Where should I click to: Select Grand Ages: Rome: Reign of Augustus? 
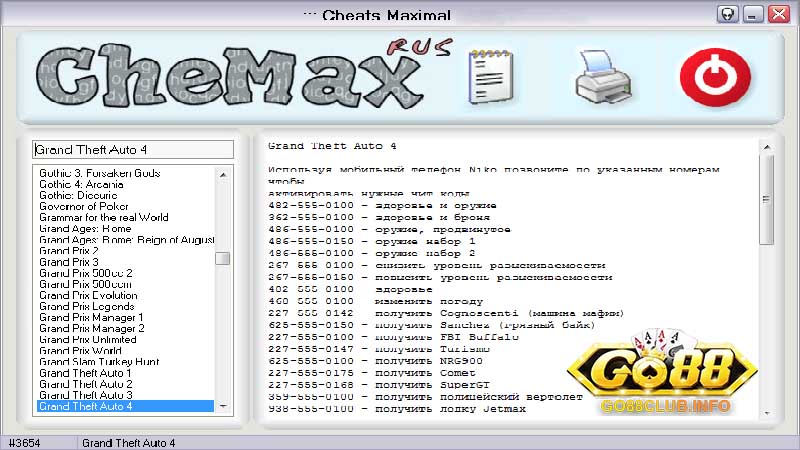(127, 240)
